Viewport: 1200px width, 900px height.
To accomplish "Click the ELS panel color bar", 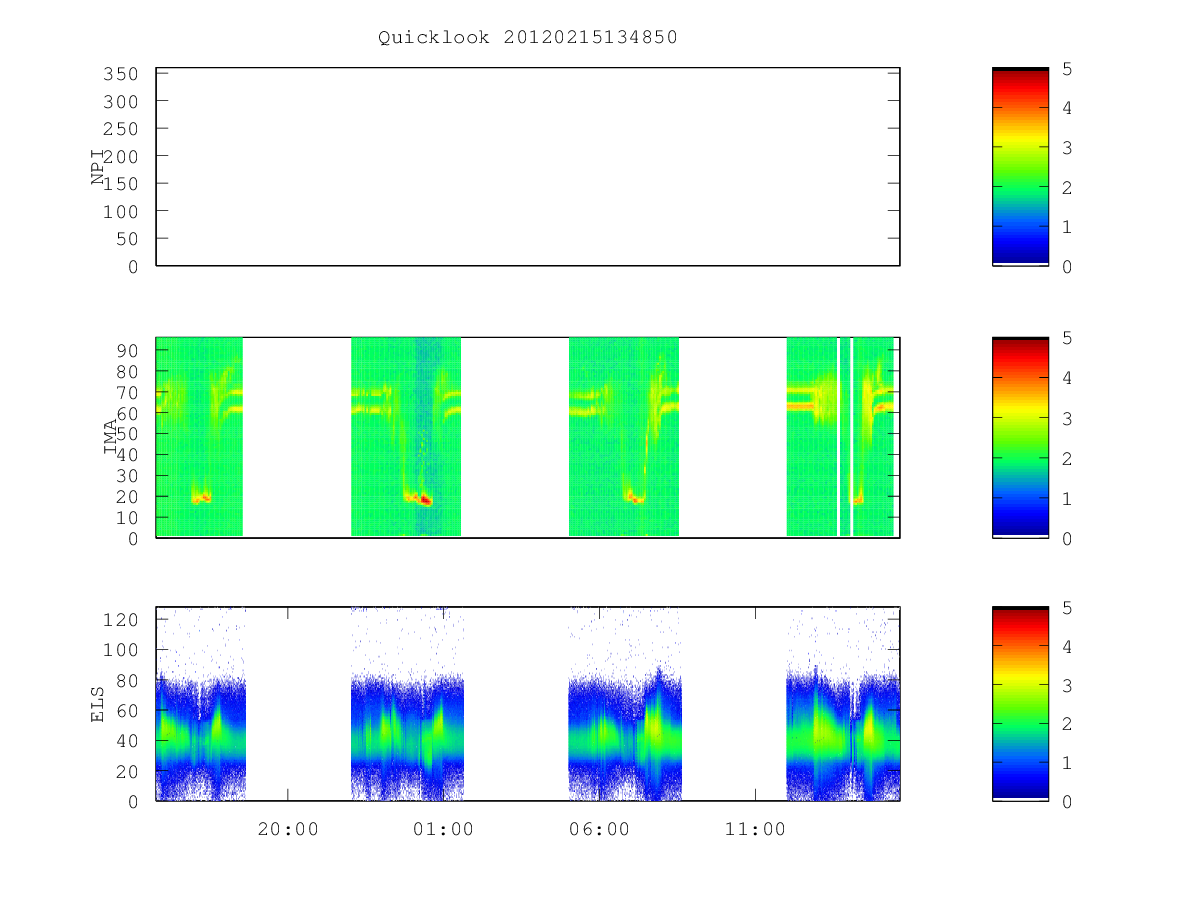I will coord(1020,704).
